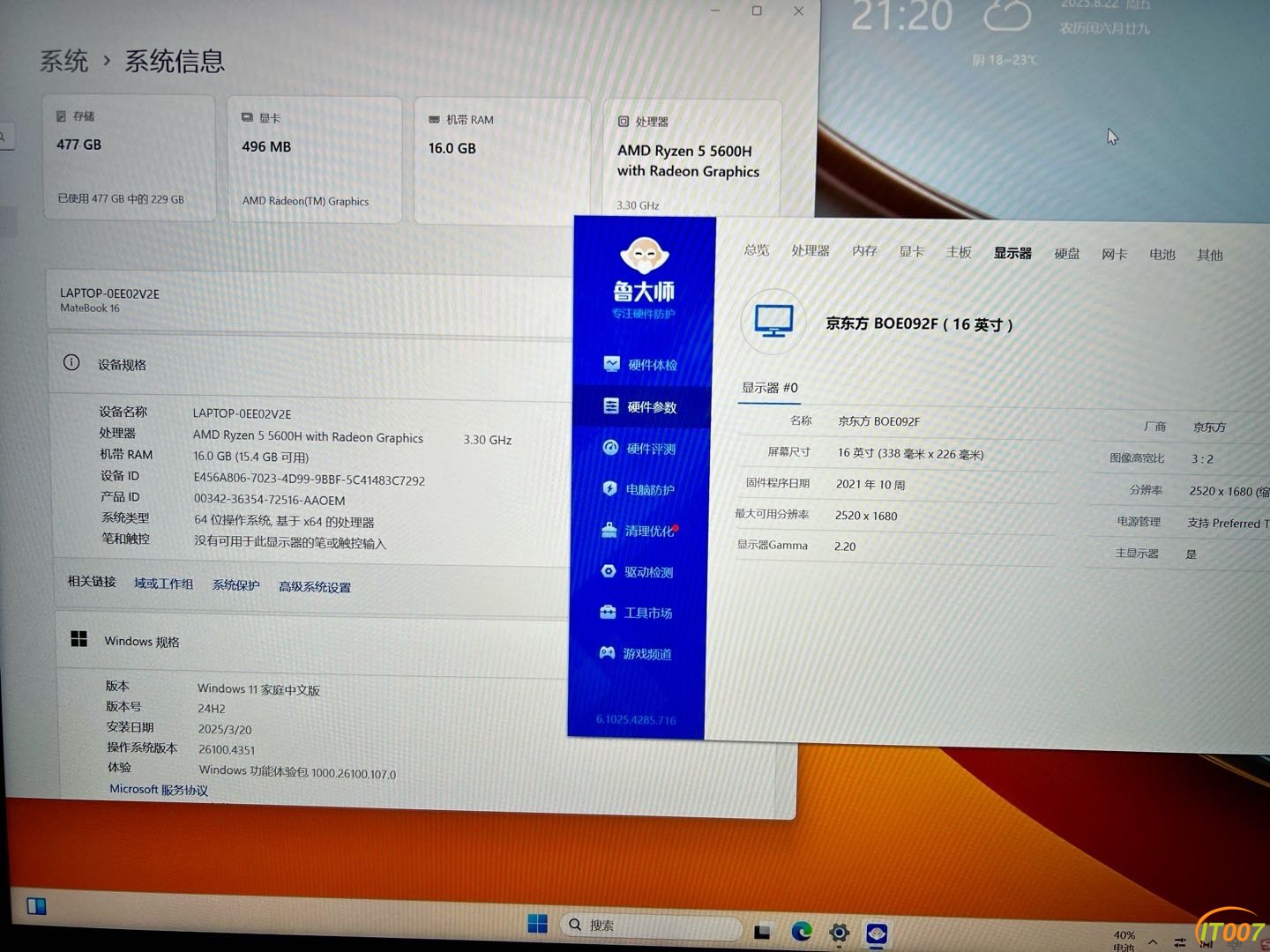1270x952 pixels.
Task: Click the 鲁大师 logo avatar
Action: pos(645,256)
